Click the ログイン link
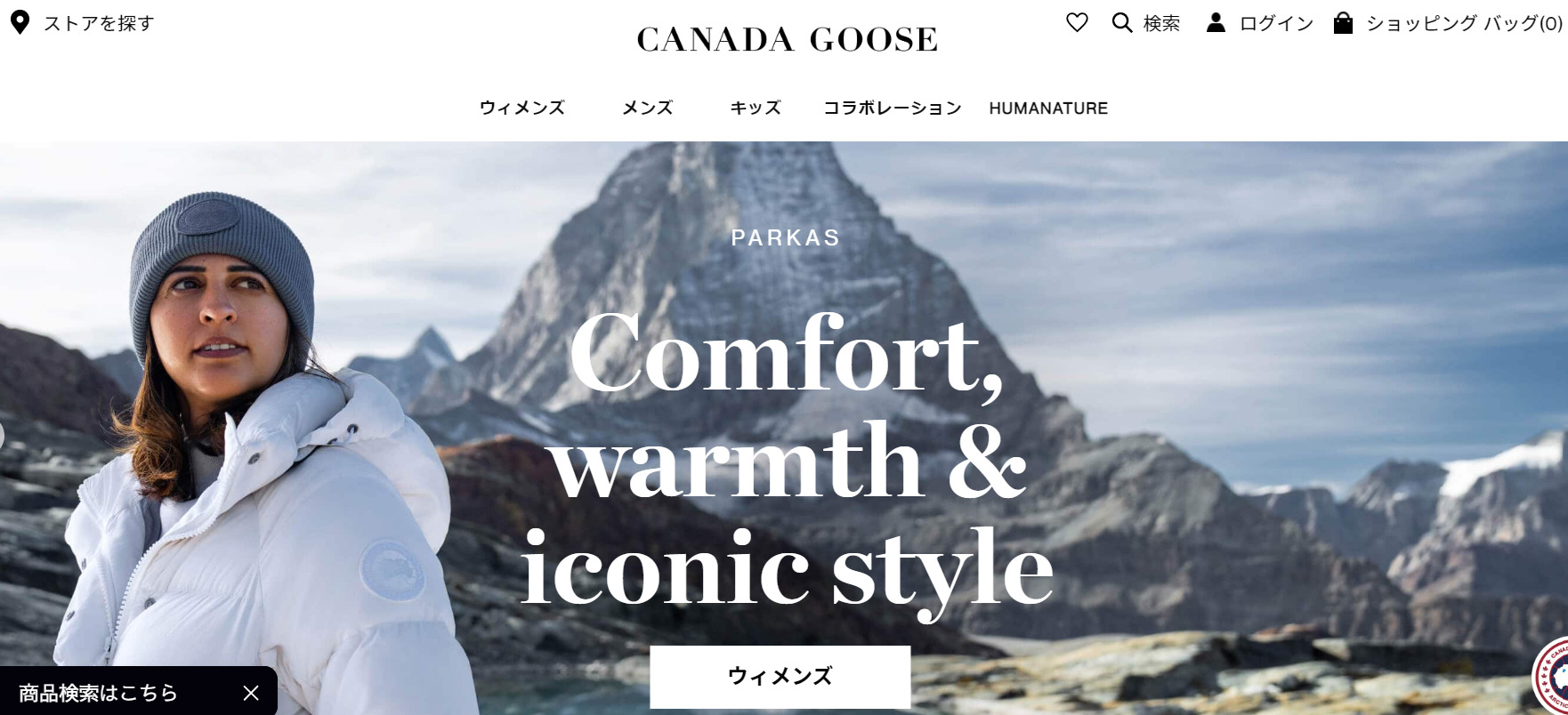This screenshot has height=715, width=1568. click(x=1276, y=23)
